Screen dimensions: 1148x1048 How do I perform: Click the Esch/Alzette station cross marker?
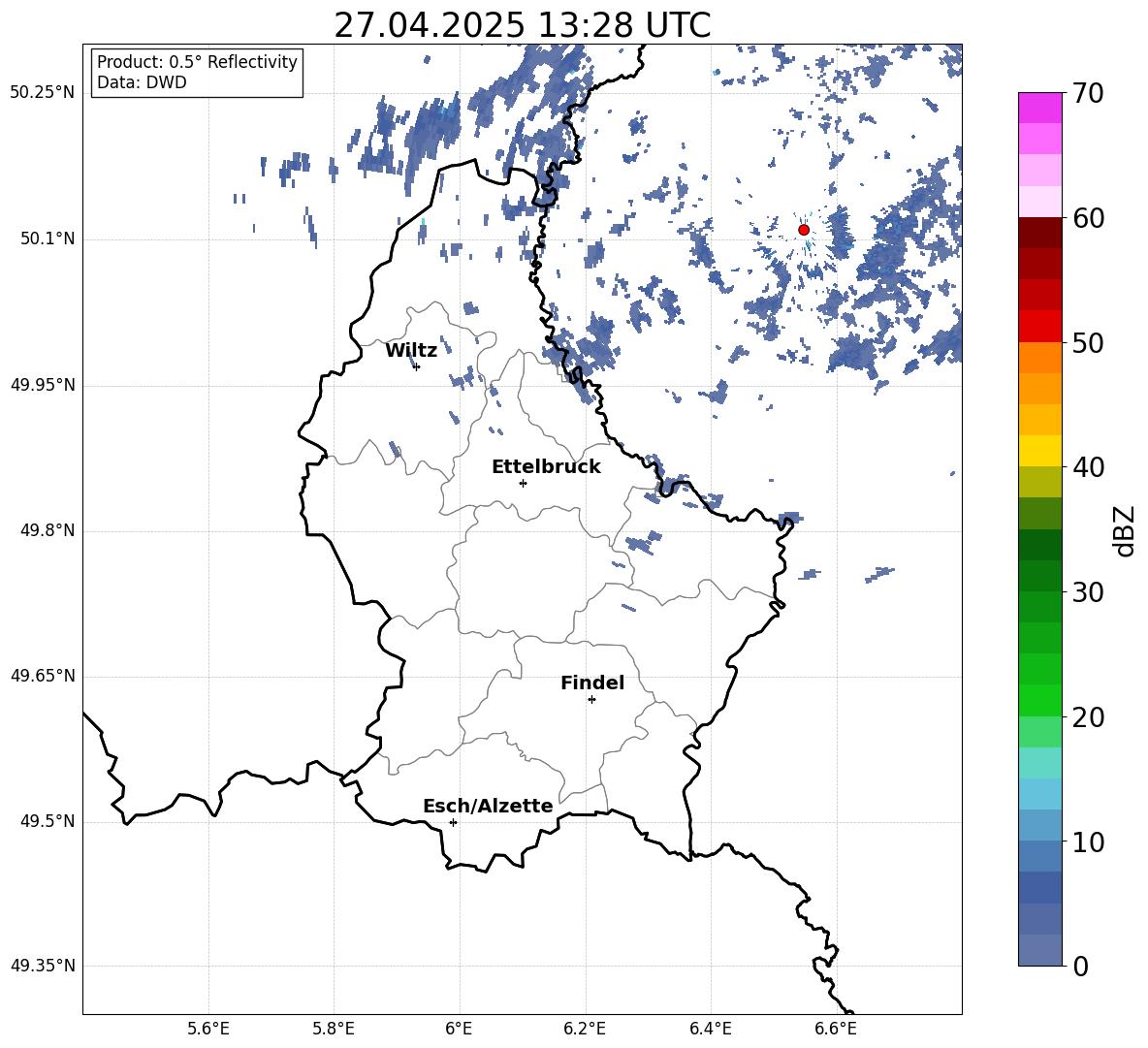(x=453, y=822)
